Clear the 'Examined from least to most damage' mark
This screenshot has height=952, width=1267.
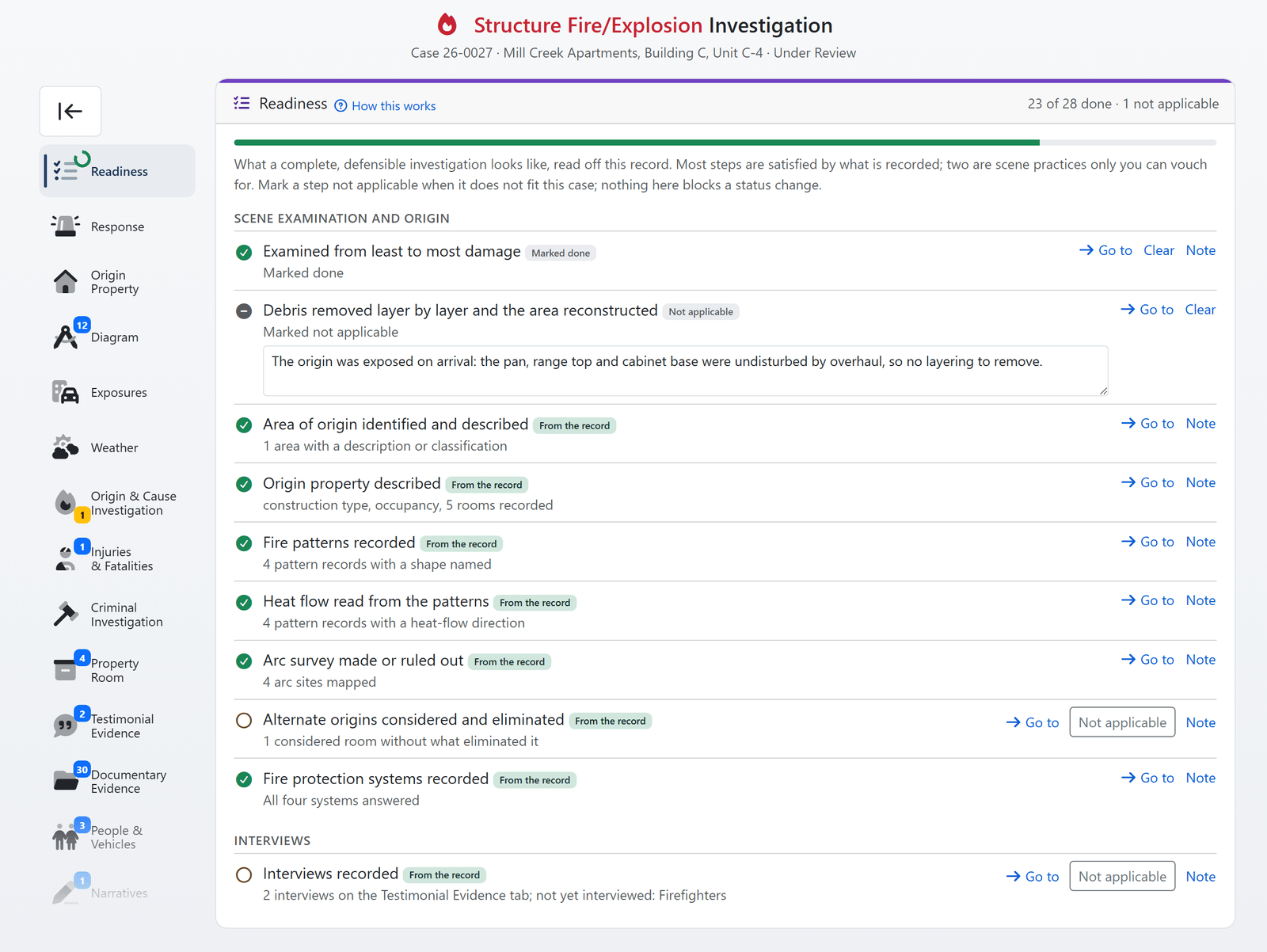(x=1159, y=250)
